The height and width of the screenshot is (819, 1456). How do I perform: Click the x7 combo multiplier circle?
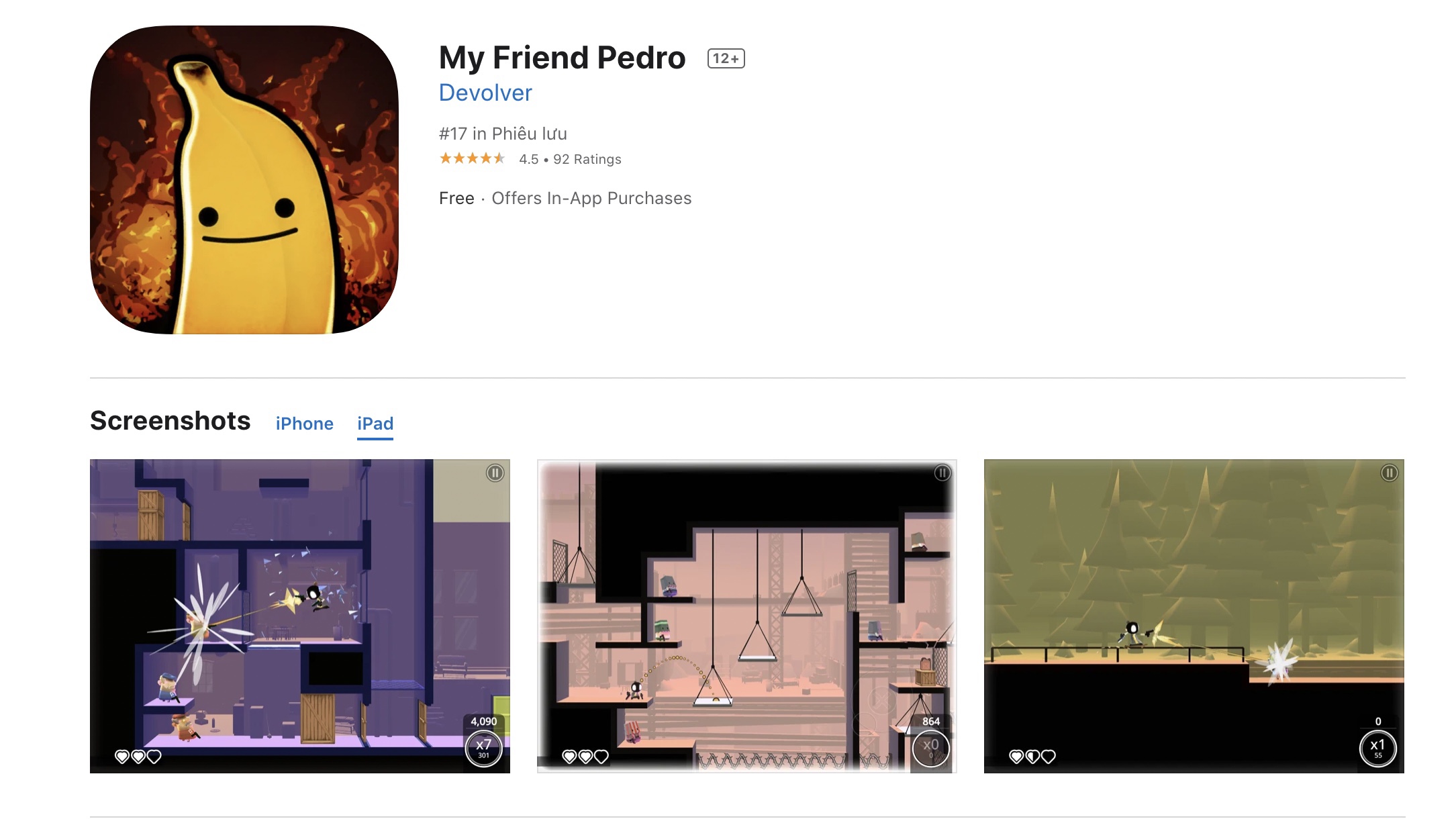(483, 749)
